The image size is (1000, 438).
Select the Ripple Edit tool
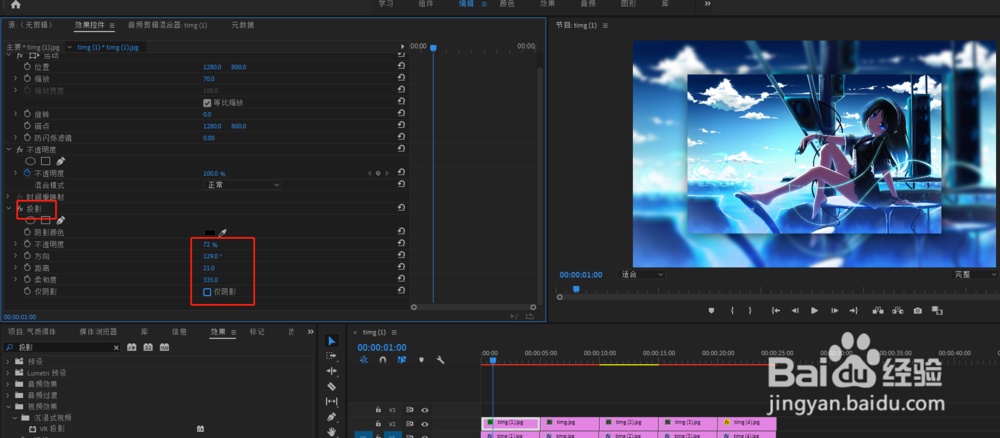click(x=331, y=371)
